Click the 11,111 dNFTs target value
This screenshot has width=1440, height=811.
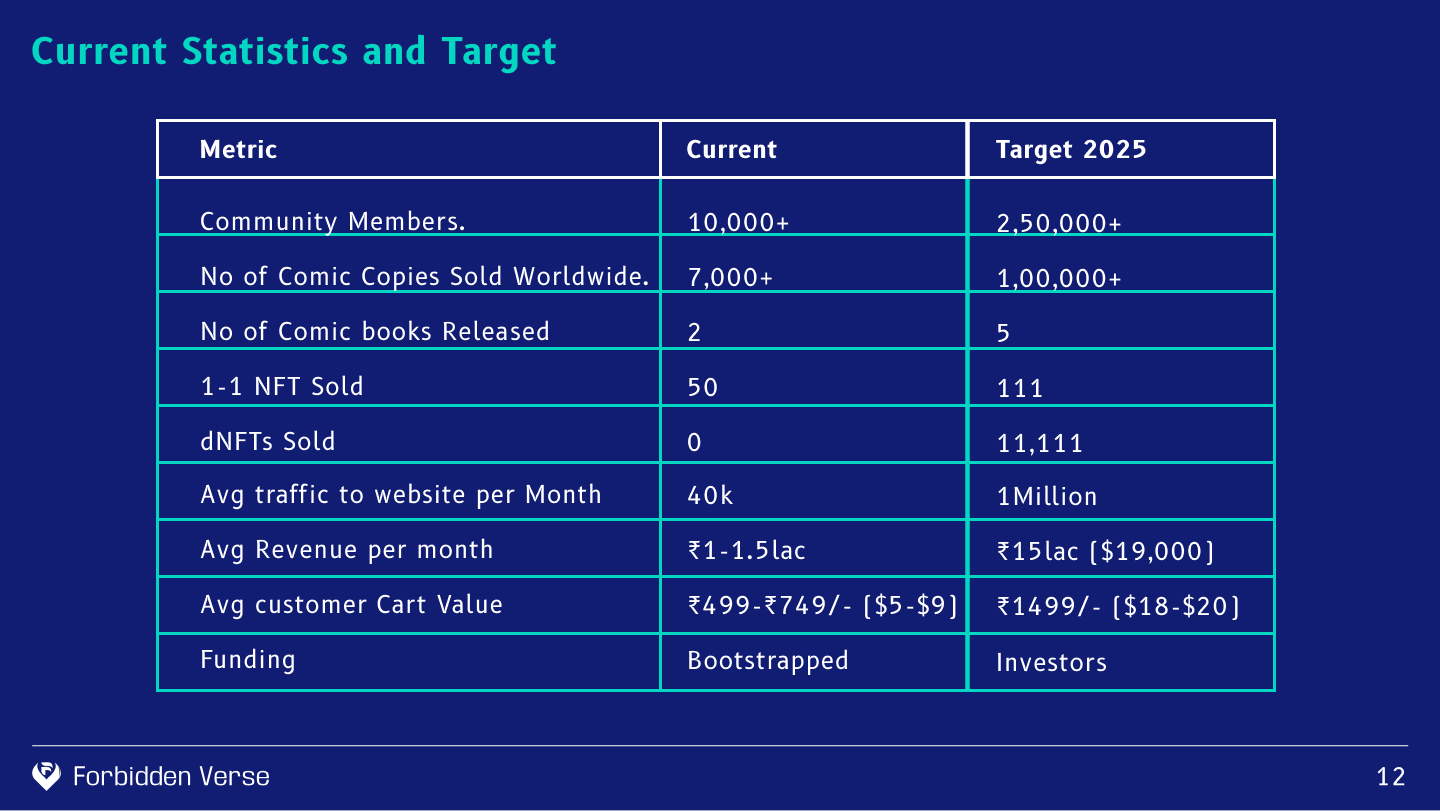tap(1040, 442)
